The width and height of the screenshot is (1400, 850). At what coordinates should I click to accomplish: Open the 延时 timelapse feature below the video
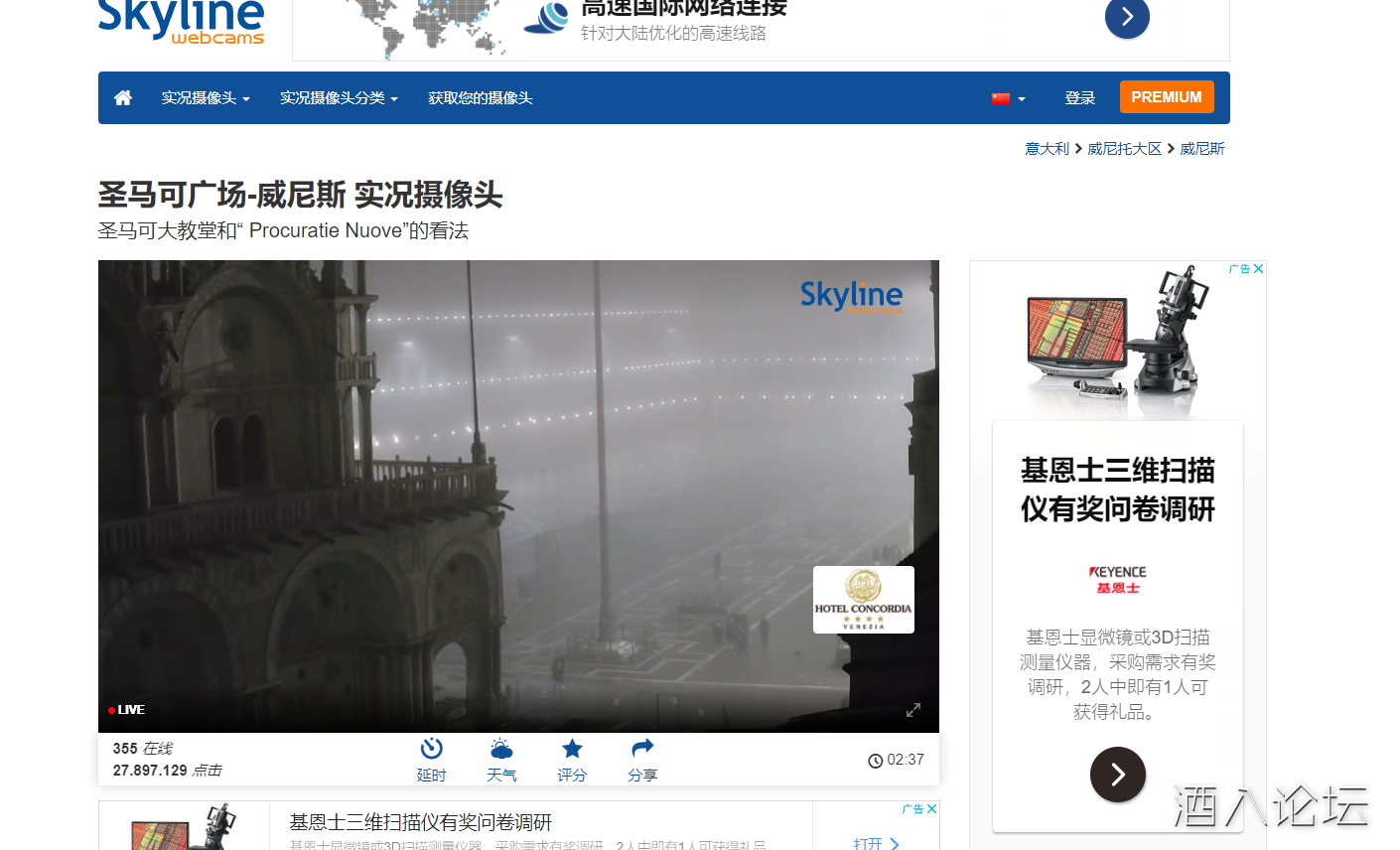coord(432,758)
